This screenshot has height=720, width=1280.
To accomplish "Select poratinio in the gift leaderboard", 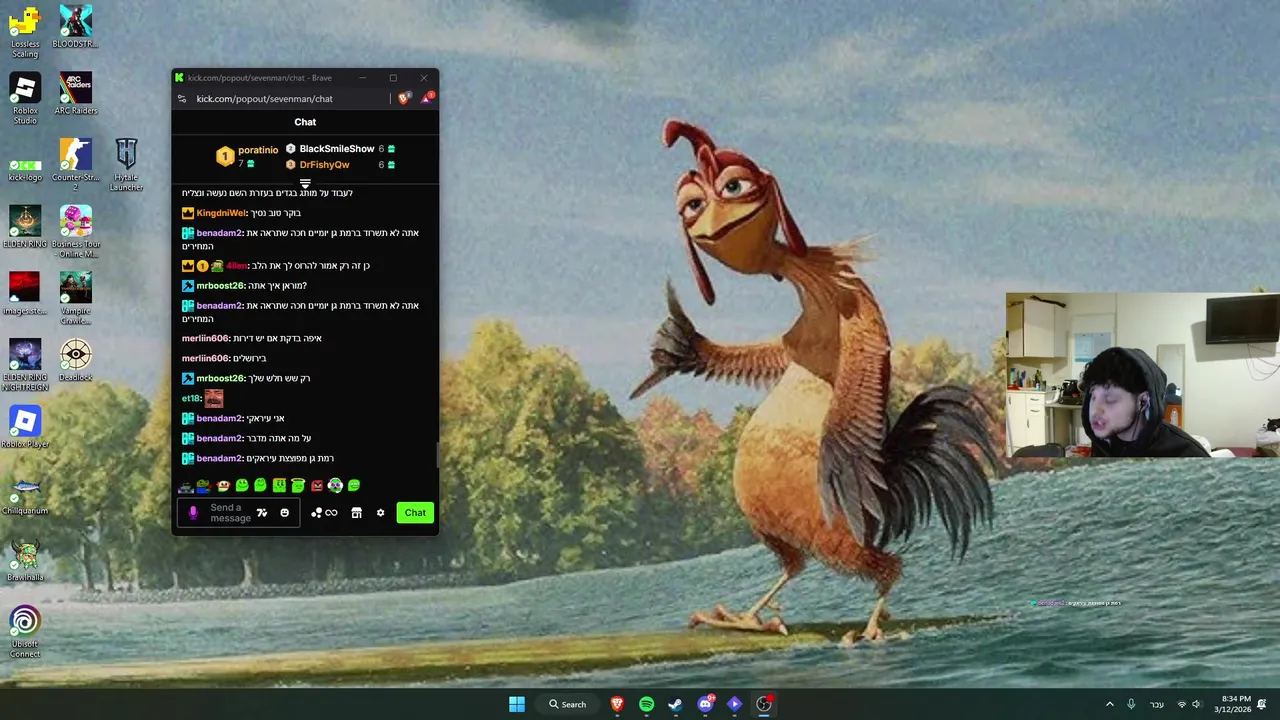I will point(258,150).
